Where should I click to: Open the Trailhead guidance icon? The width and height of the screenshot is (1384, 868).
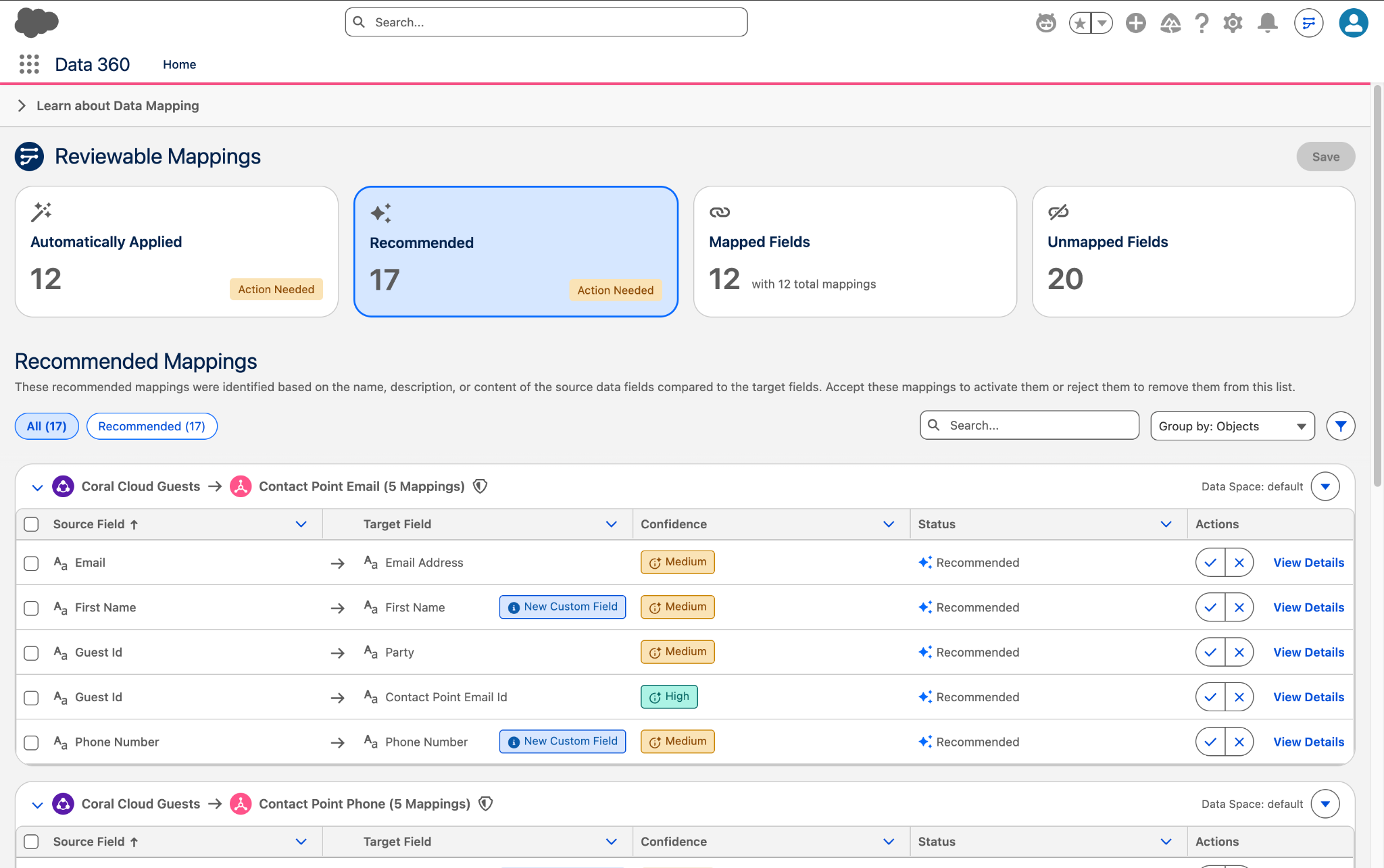point(1170,23)
